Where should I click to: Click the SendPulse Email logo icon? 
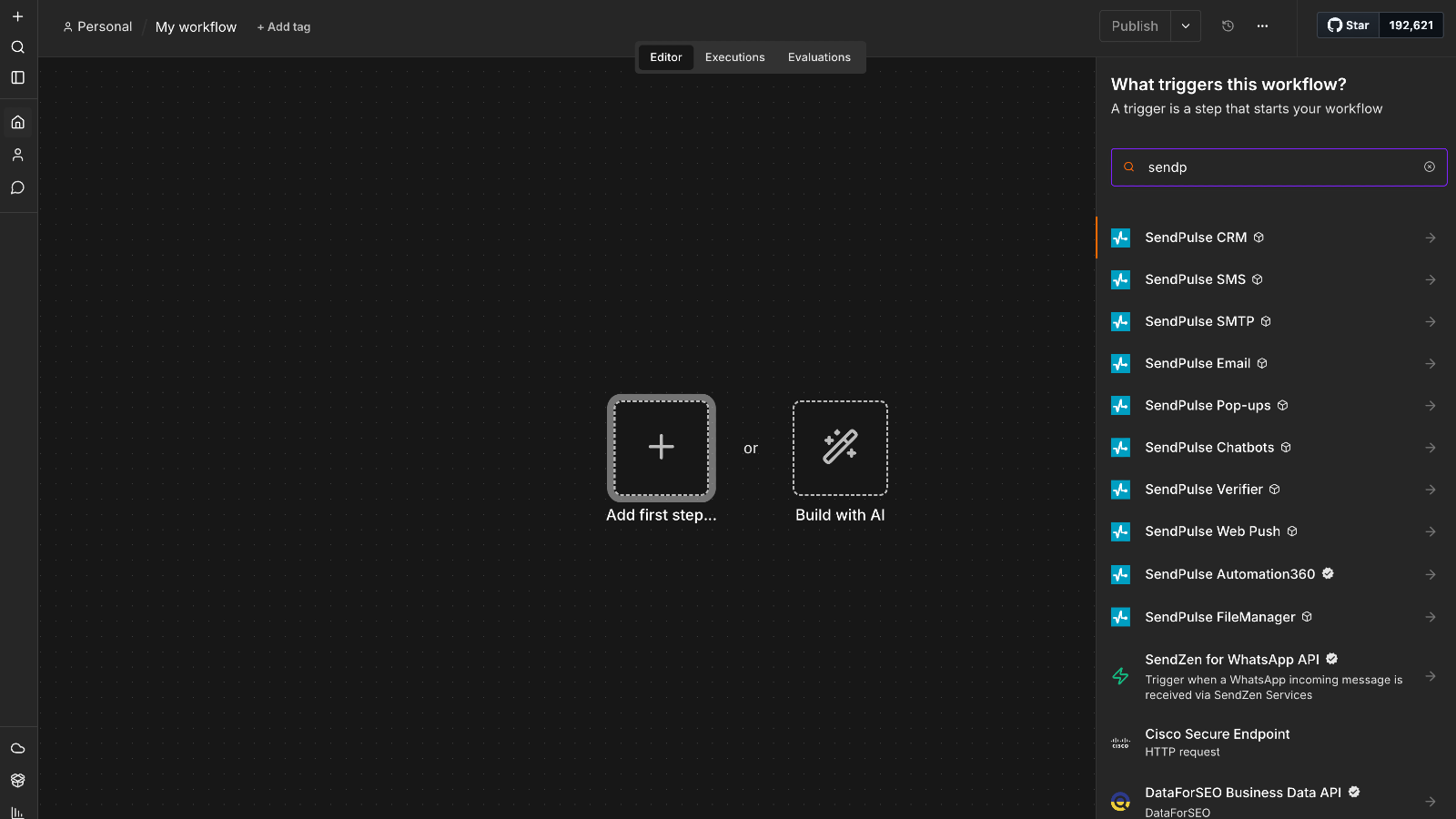[x=1120, y=363]
